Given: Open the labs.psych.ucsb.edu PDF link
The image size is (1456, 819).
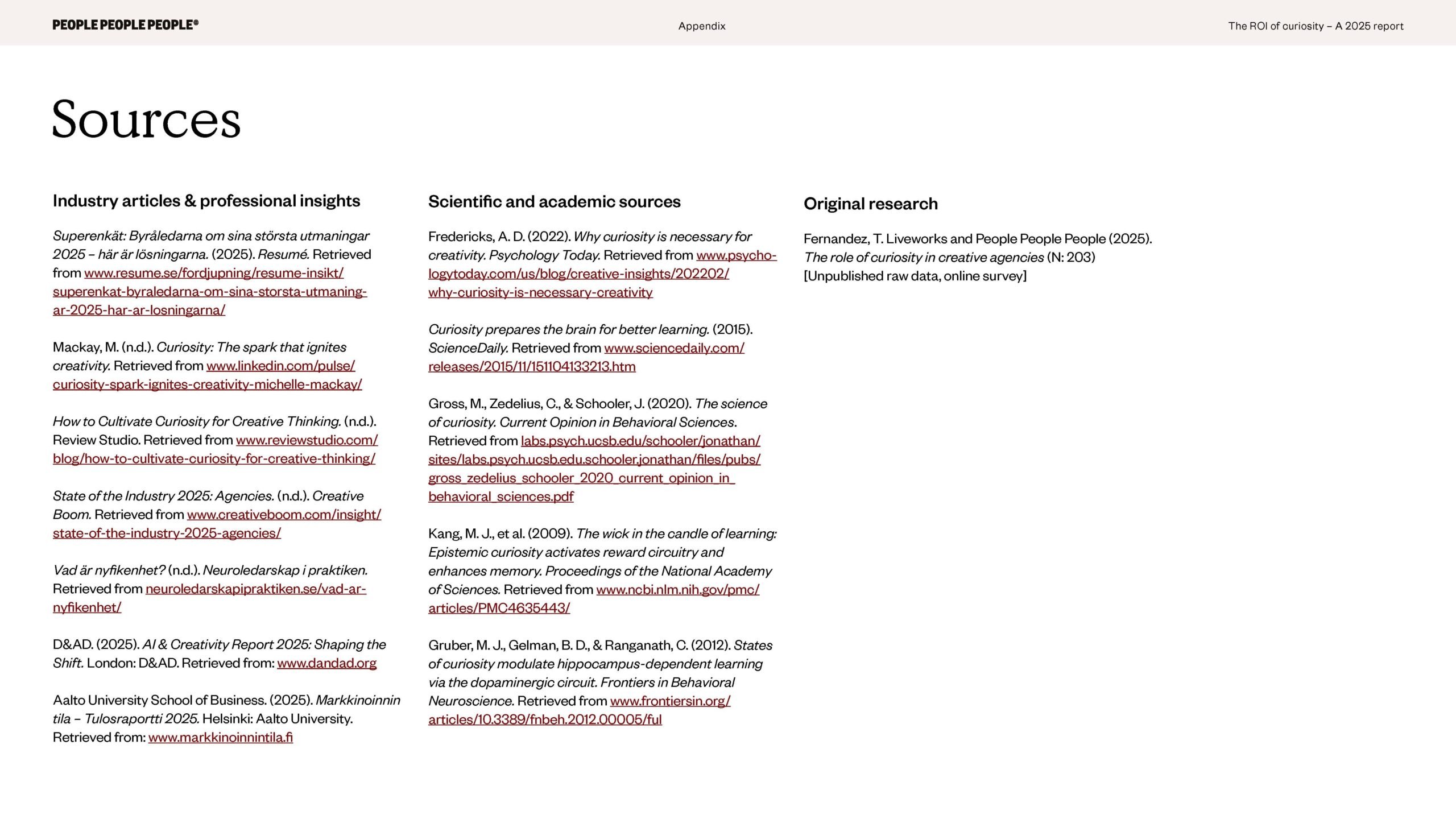Looking at the screenshot, I should click(x=594, y=460).
